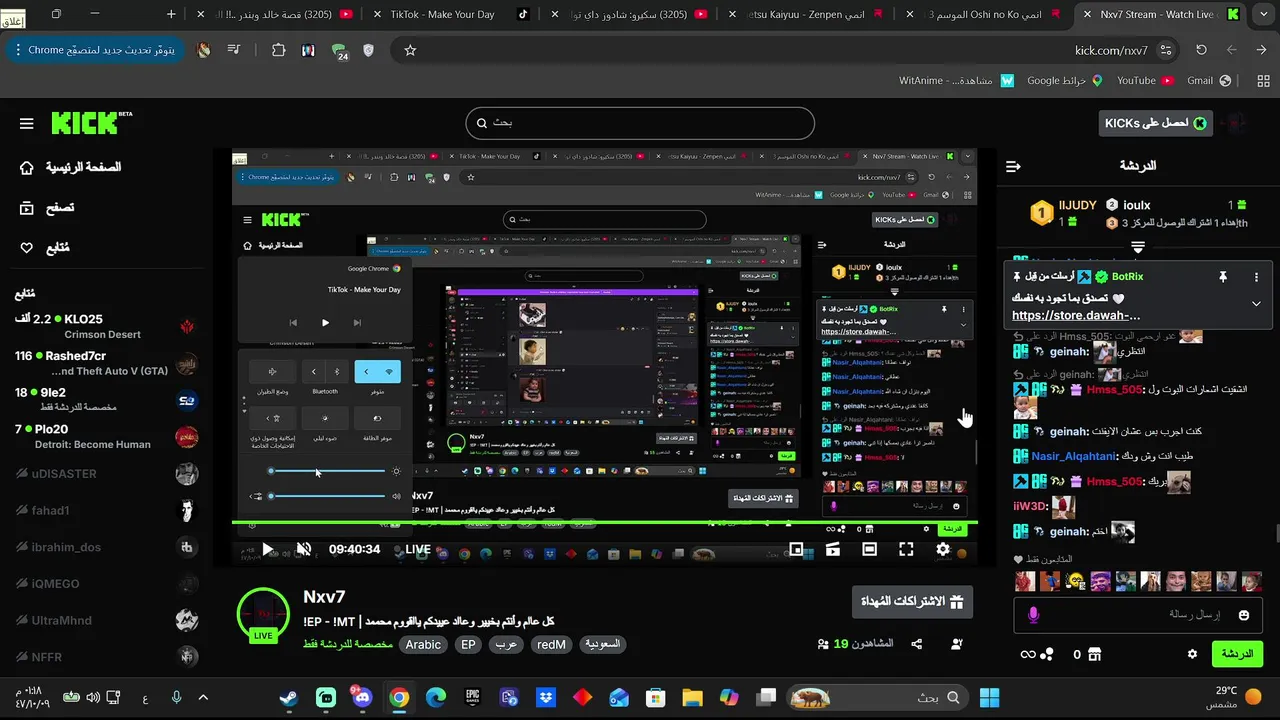1280x720 pixels.
Task: Open Gmail bookmark
Action: point(1207,81)
